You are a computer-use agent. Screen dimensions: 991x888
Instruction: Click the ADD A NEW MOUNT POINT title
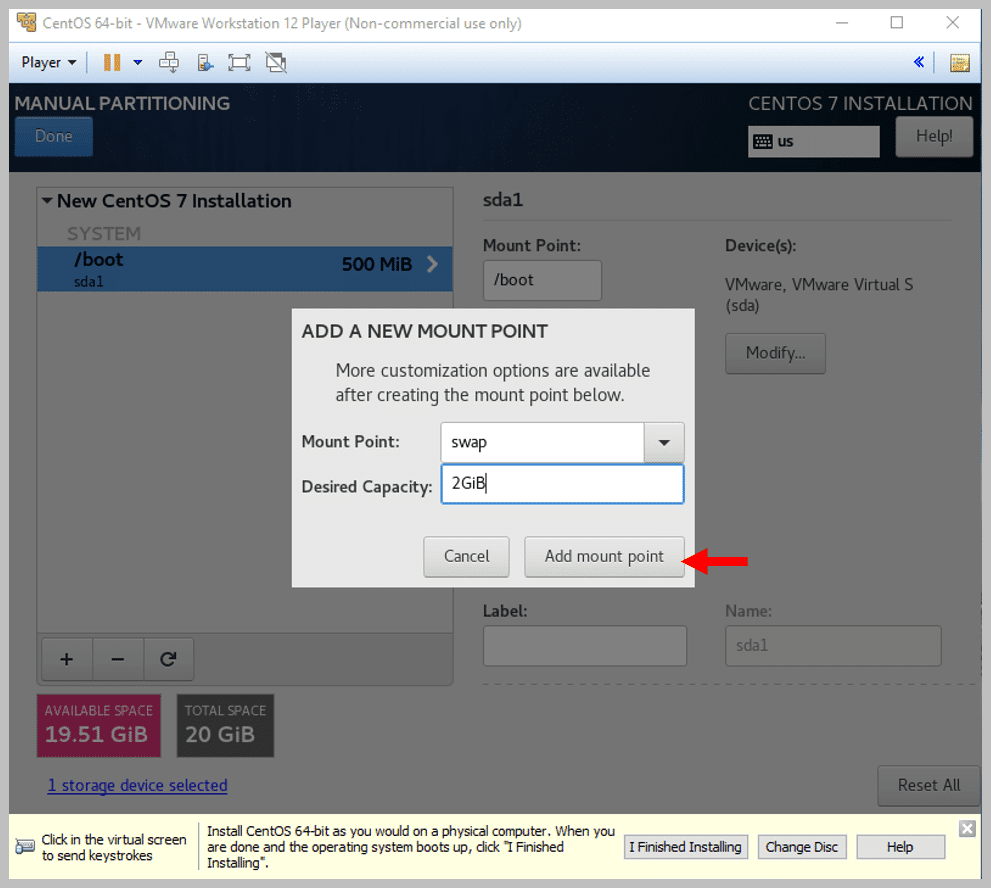425,331
